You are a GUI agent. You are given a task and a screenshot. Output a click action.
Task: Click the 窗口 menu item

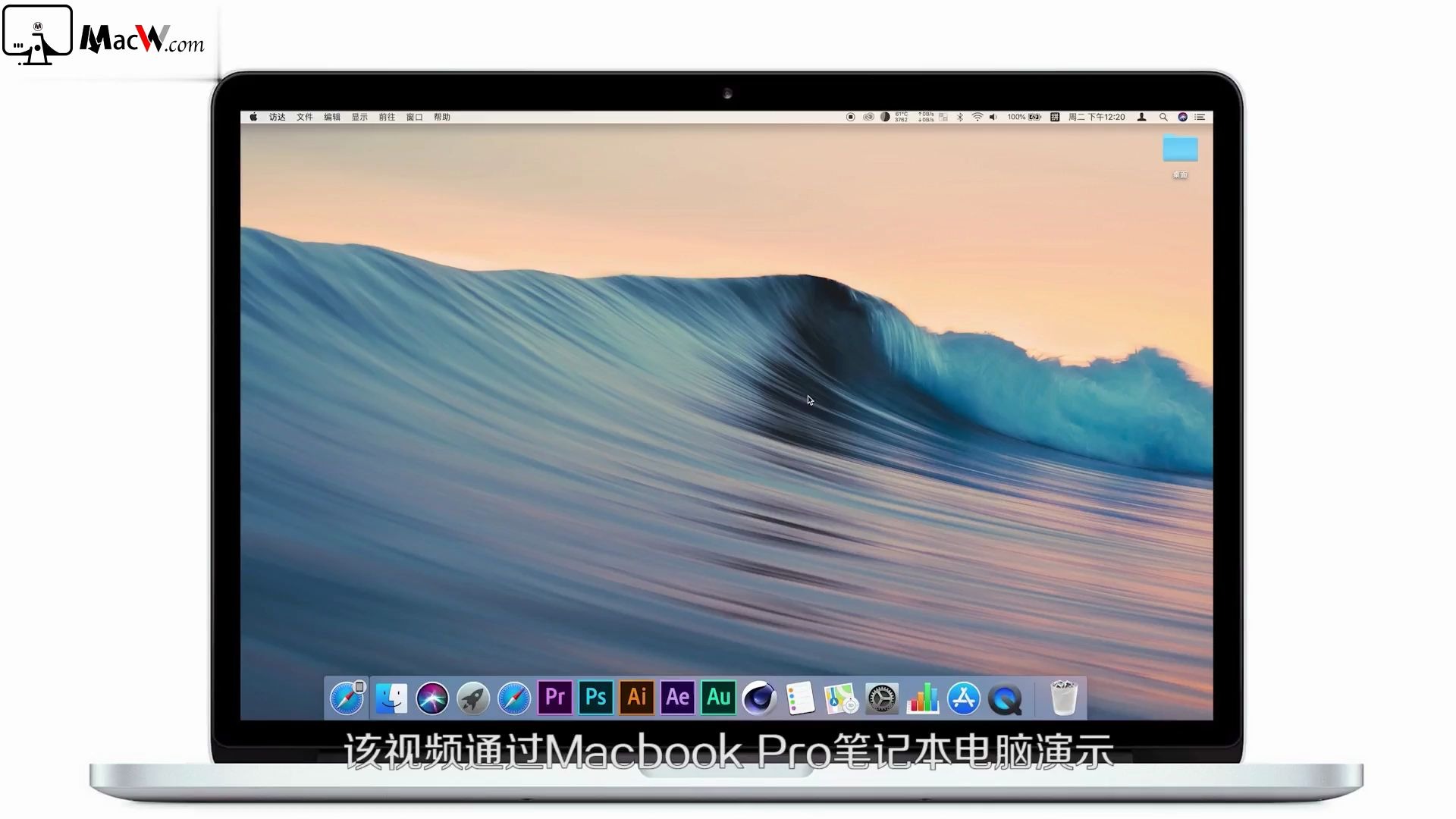[x=414, y=117]
